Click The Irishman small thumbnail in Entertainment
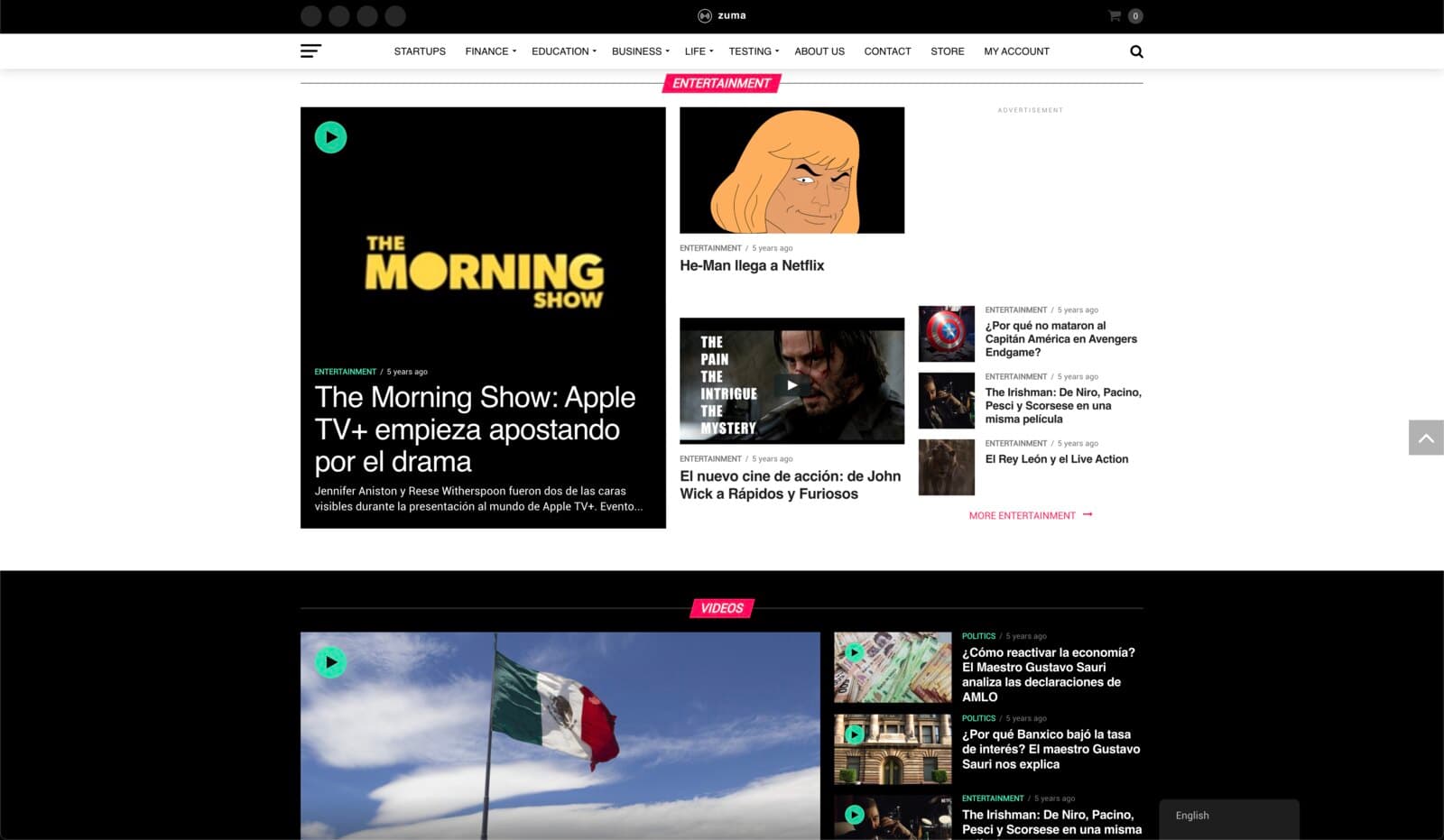 pos(947,401)
